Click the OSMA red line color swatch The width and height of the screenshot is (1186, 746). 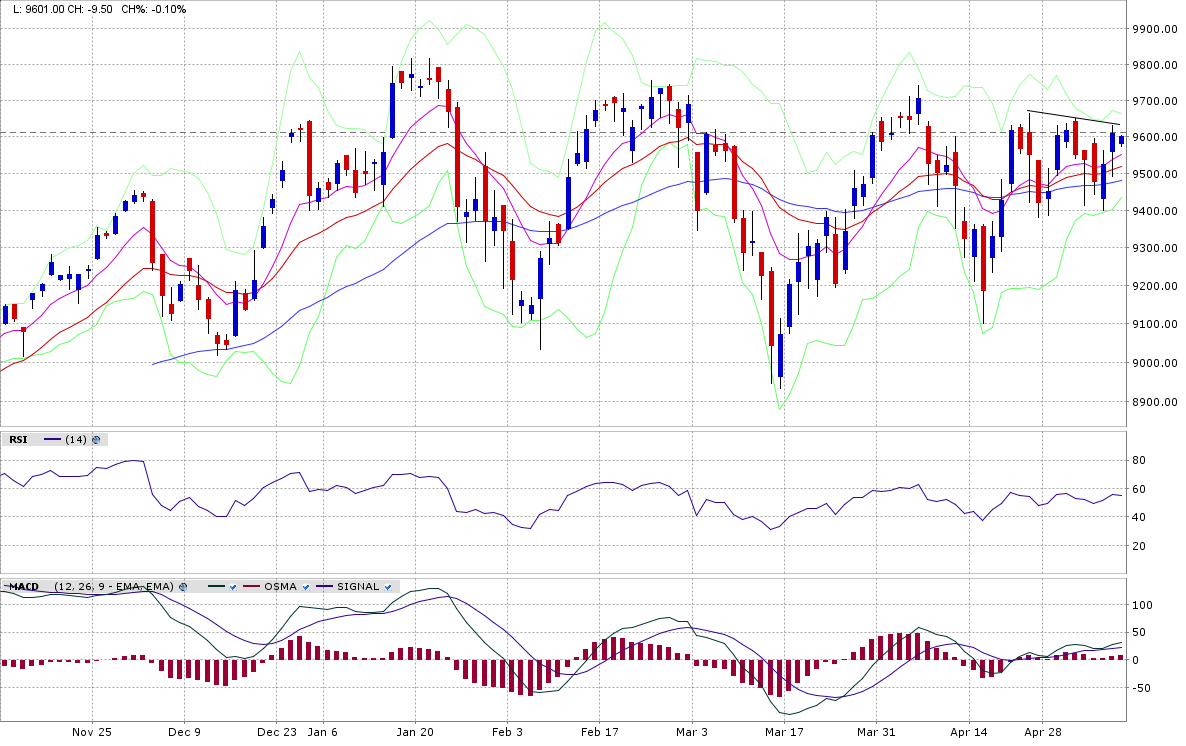click(x=252, y=587)
